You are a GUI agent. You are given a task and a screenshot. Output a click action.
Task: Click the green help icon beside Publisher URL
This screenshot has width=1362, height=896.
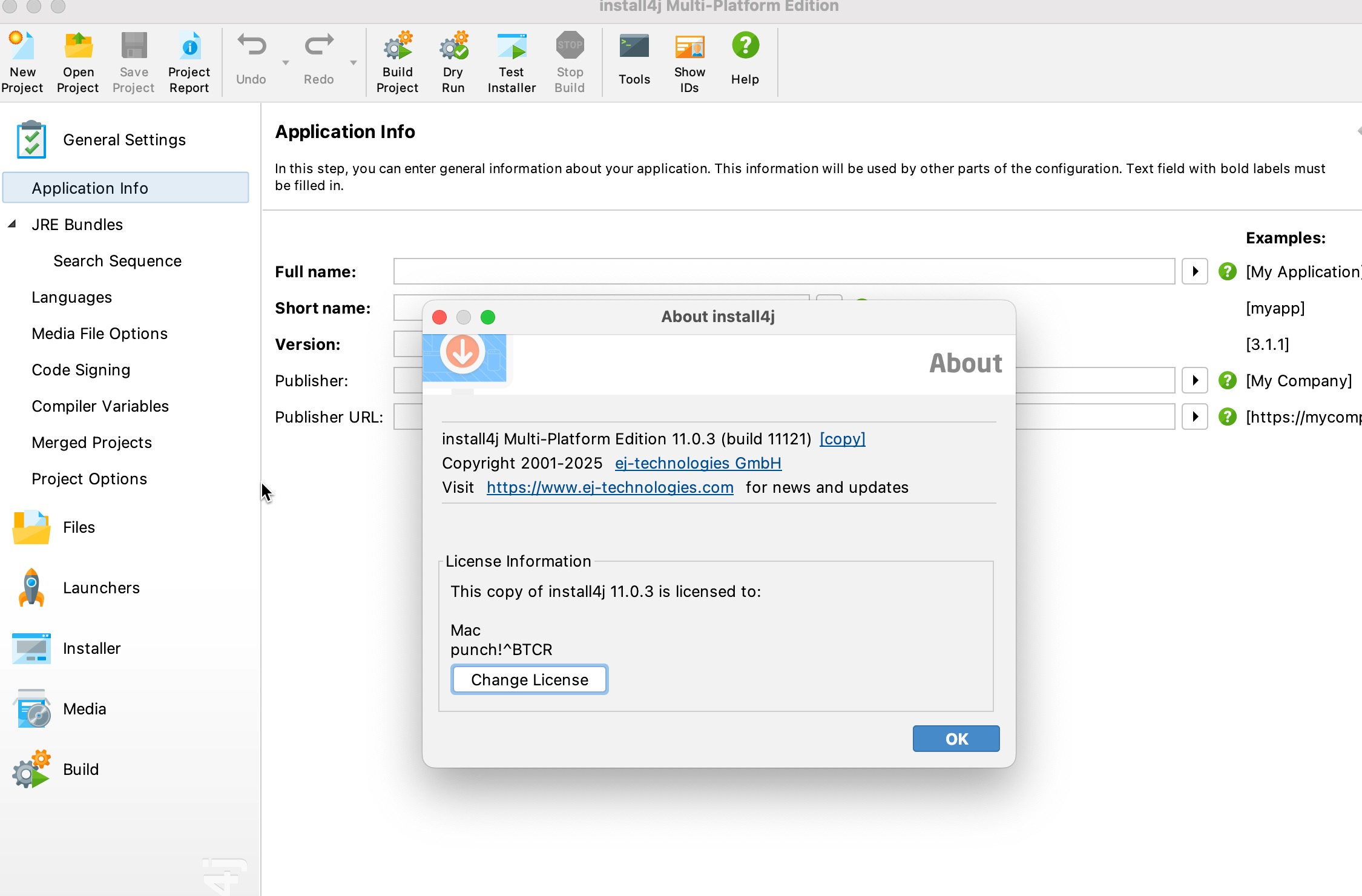click(x=1228, y=417)
